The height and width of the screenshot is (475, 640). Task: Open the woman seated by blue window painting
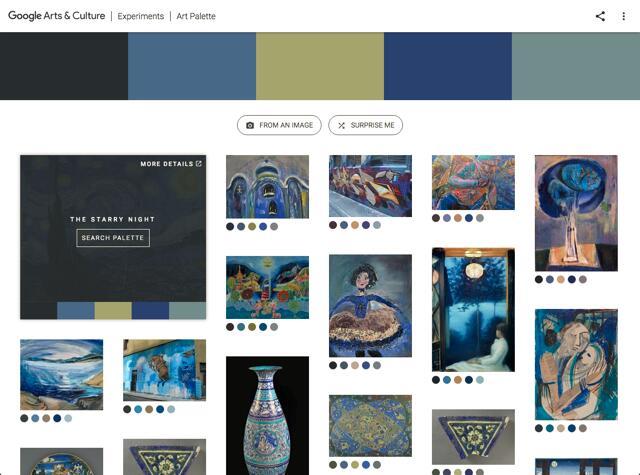[x=473, y=310]
